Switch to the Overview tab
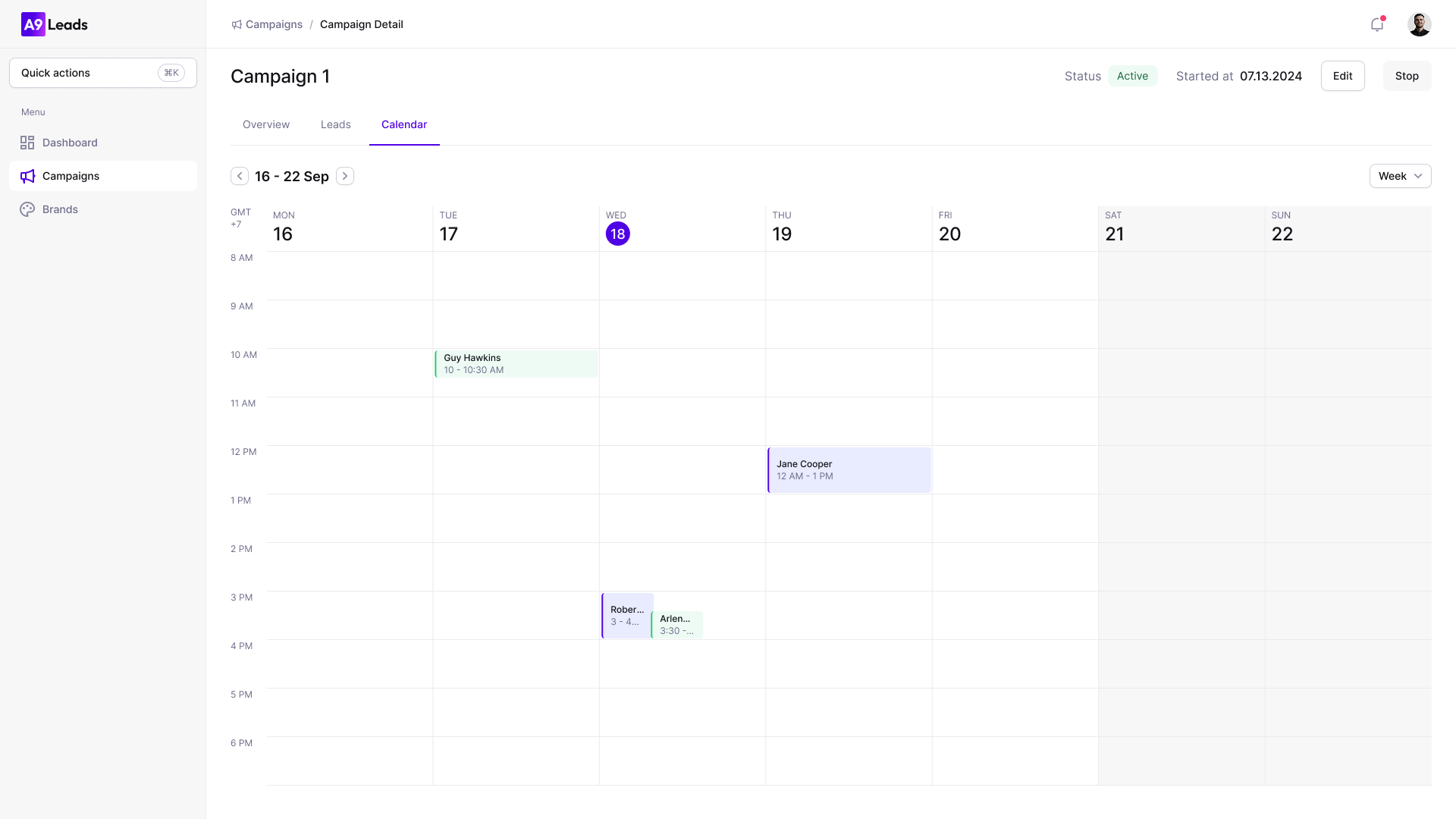Viewport: 1456px width, 819px height. (x=265, y=124)
